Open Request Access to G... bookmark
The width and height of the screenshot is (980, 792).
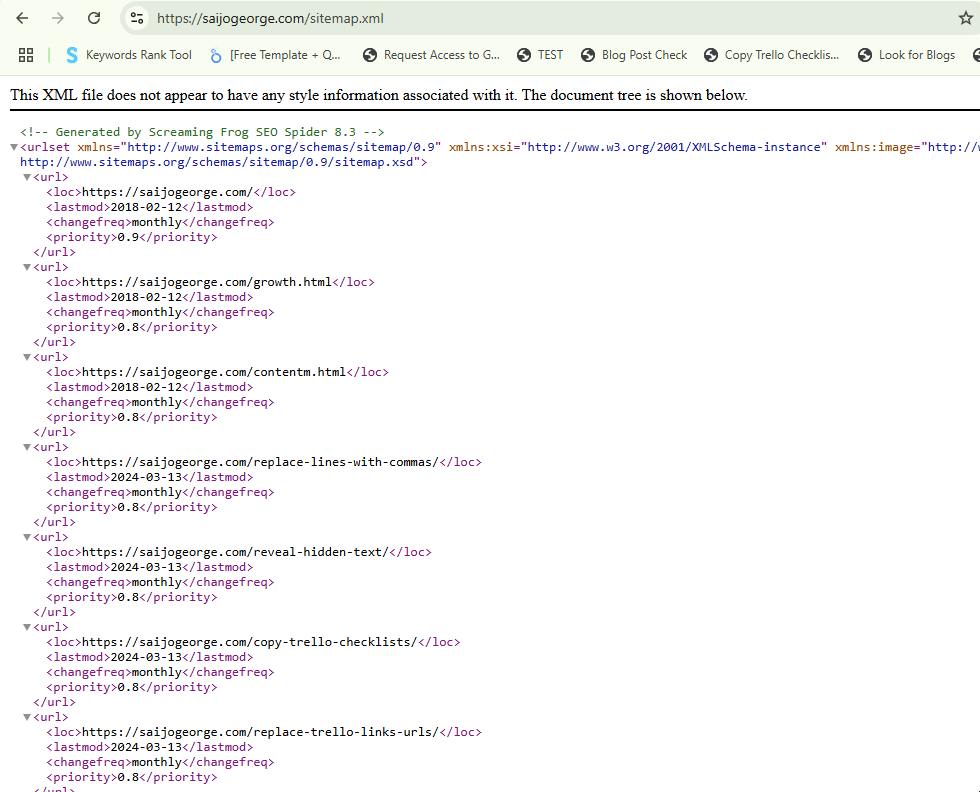point(432,55)
